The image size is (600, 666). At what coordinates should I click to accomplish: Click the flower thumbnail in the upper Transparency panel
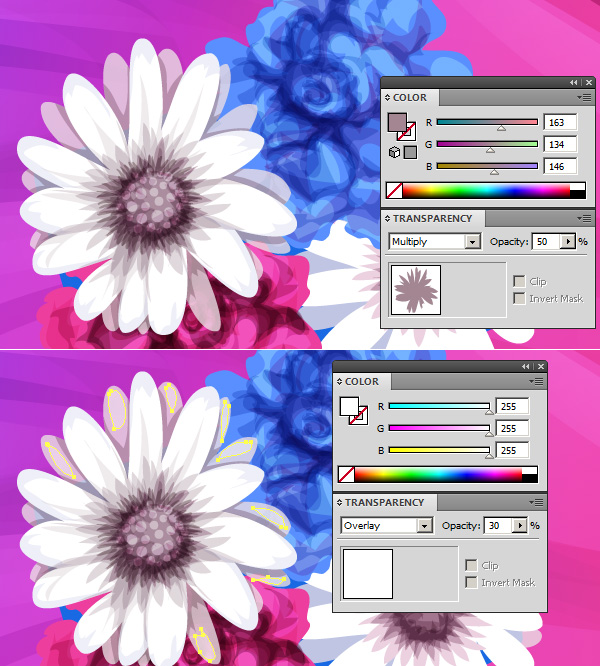[410, 290]
